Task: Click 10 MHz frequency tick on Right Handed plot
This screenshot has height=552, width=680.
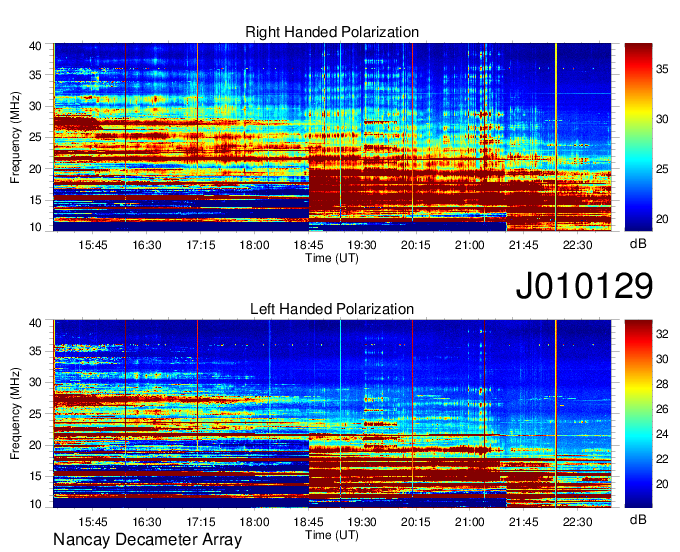Action: (x=35, y=227)
